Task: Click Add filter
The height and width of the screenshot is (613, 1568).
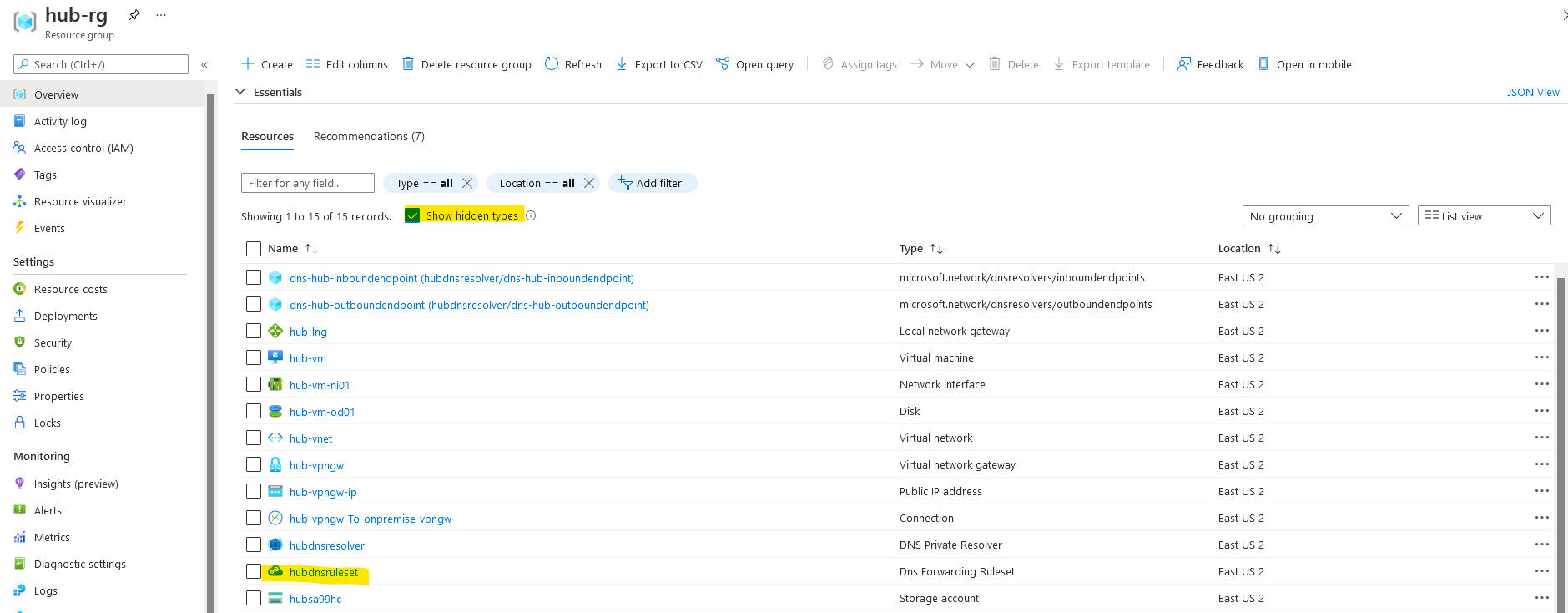Action: (x=653, y=183)
